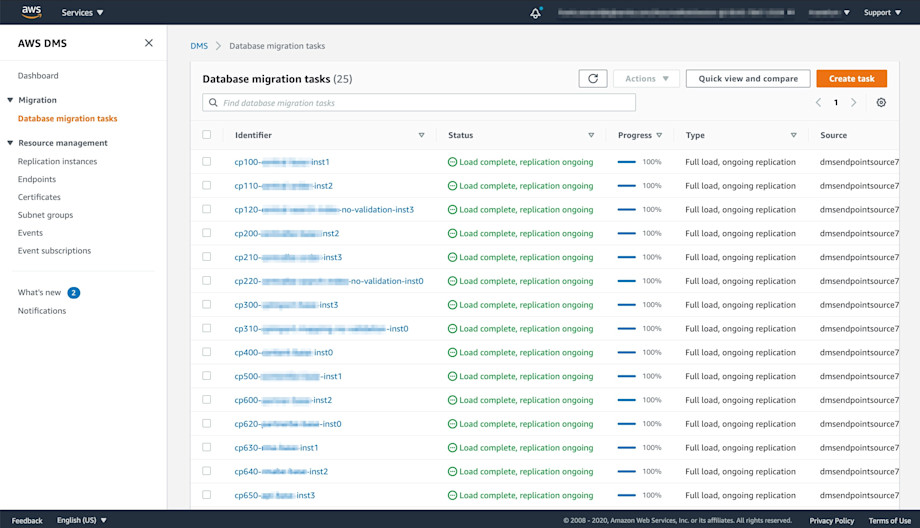
Task: Click status icon of cp100 row
Action: tap(452, 162)
